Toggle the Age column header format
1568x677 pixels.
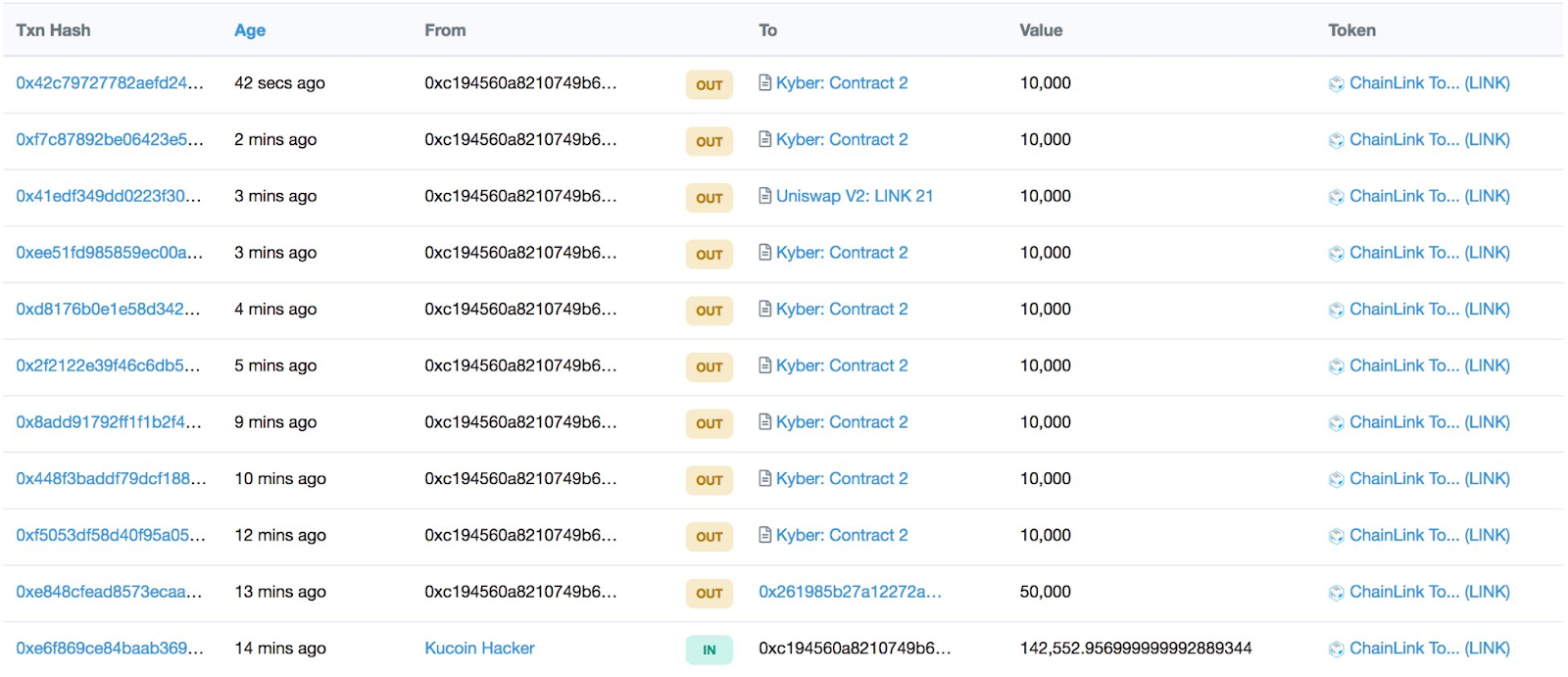[250, 30]
